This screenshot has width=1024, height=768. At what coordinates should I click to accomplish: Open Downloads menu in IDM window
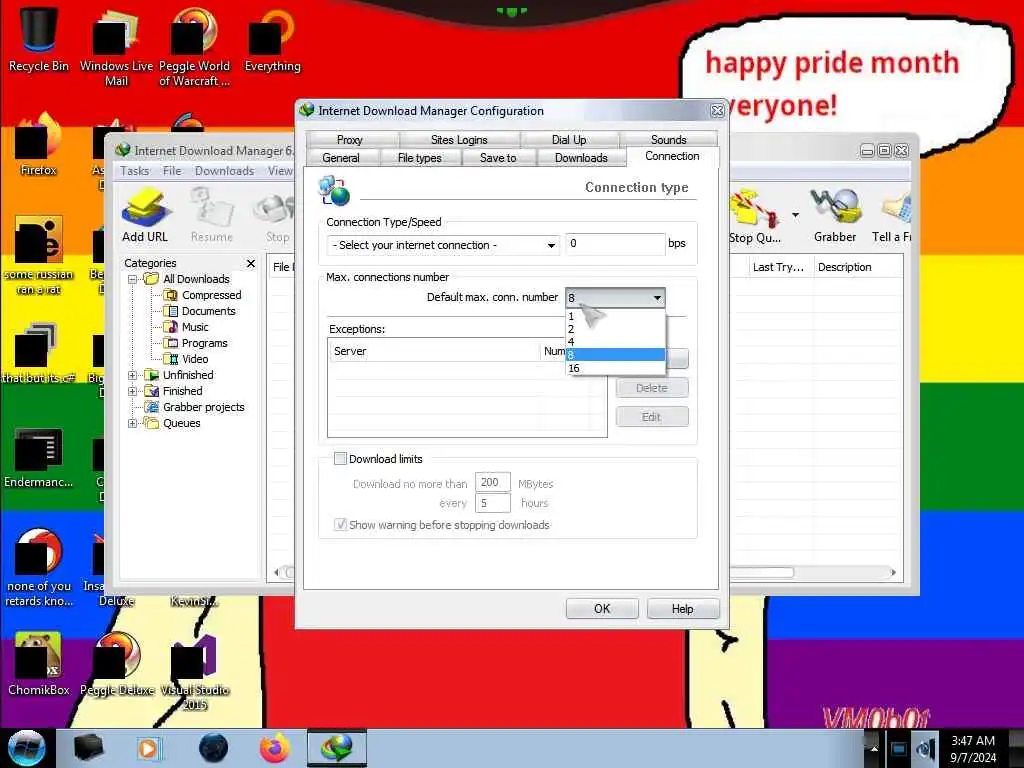tap(224, 170)
